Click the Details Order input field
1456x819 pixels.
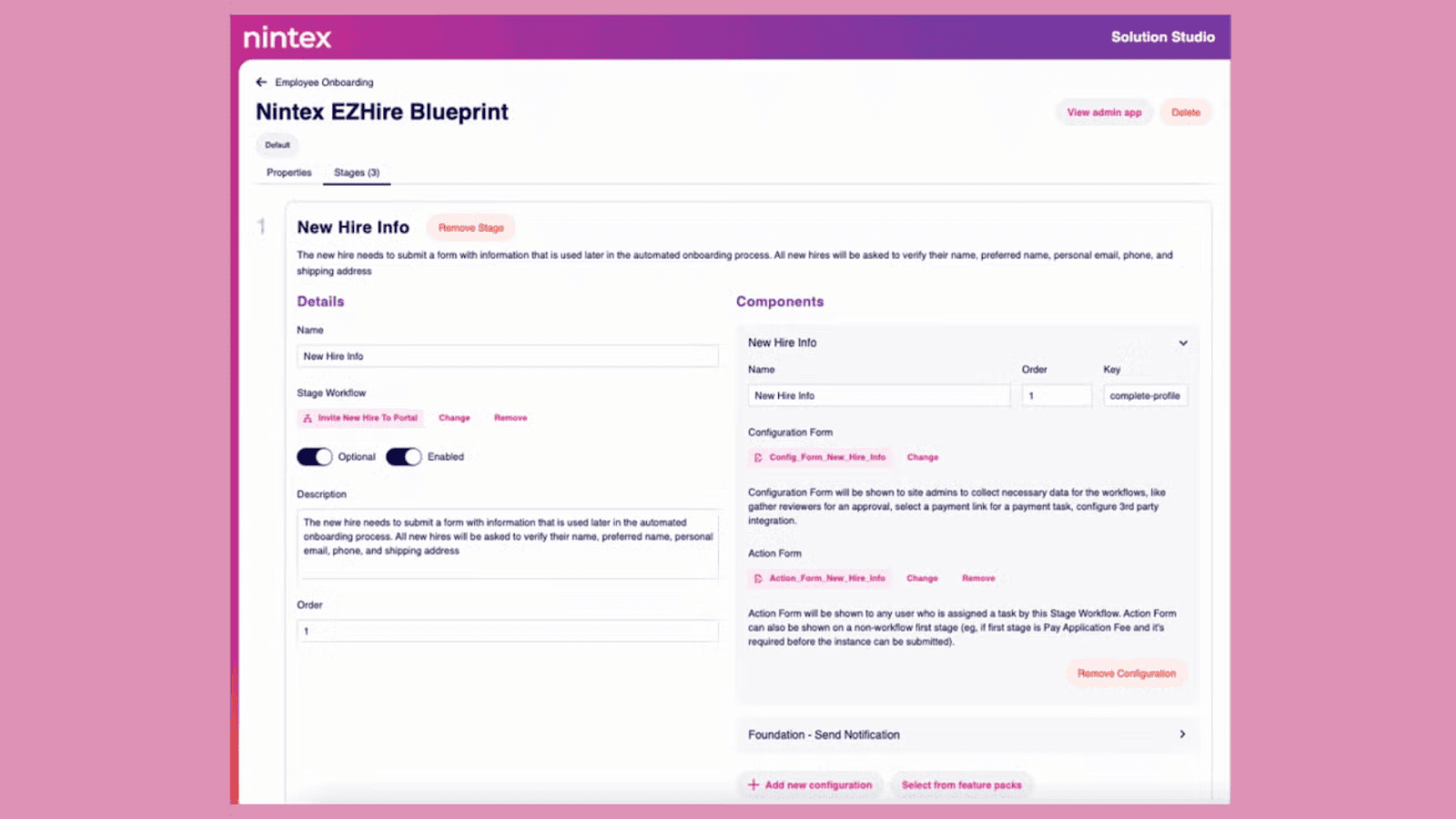[x=508, y=632]
